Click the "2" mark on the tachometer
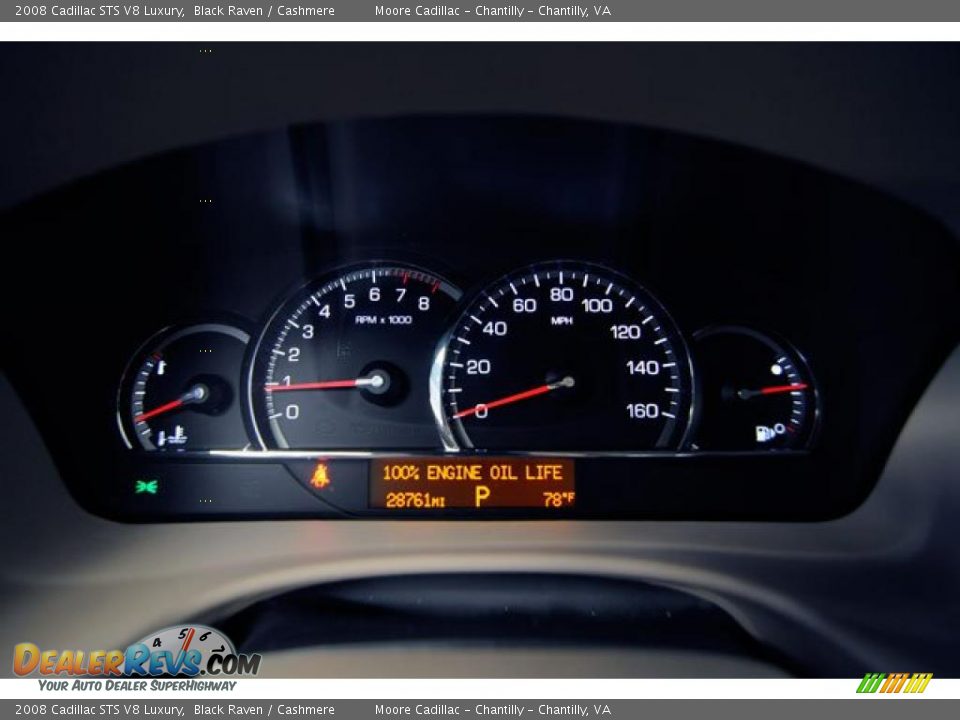Screen dimensions: 960x720 (294, 354)
